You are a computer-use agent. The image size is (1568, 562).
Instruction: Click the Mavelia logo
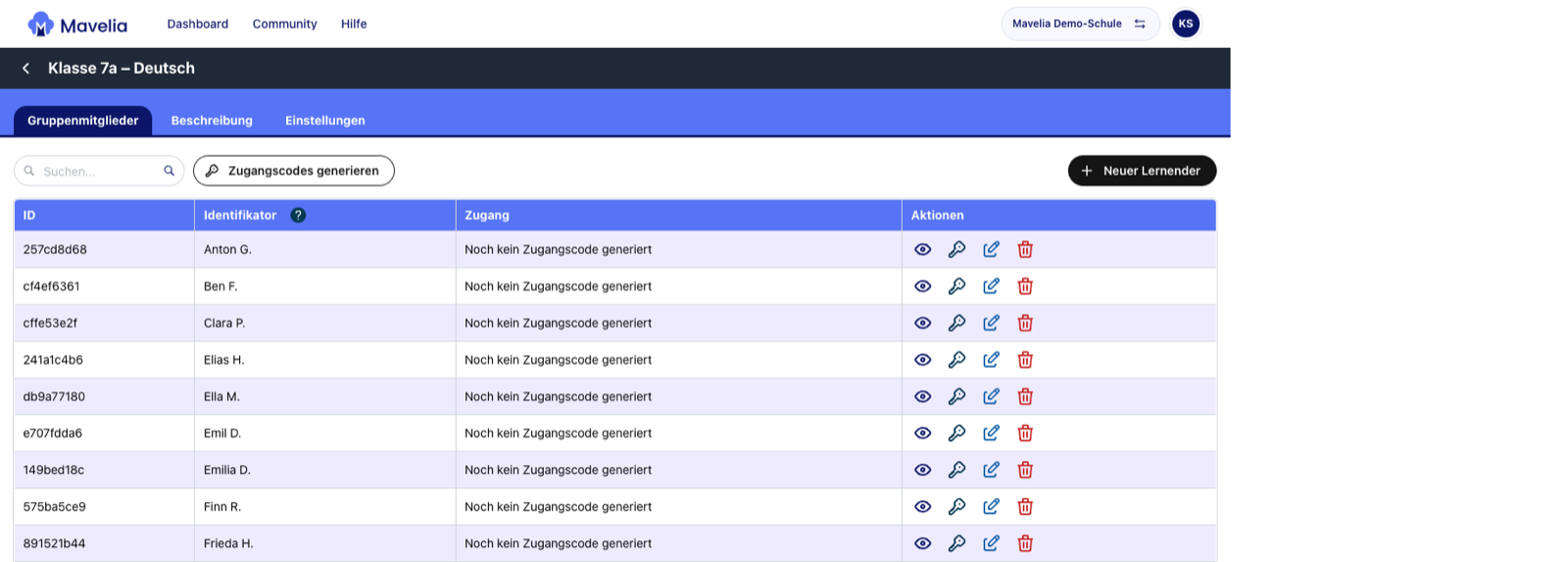point(77,25)
